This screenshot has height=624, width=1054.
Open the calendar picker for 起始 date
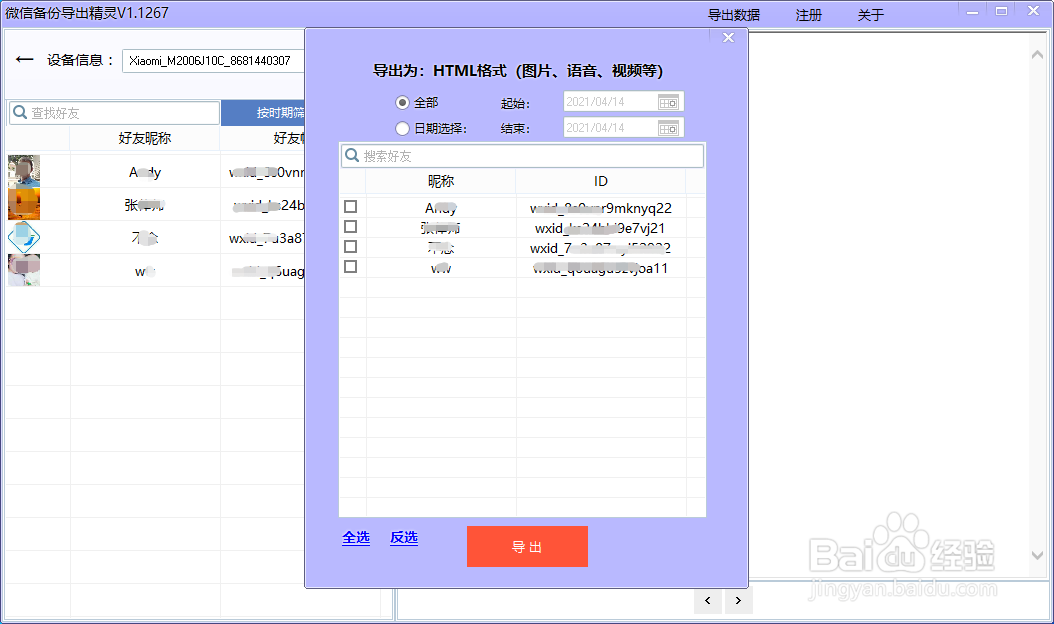click(x=668, y=102)
